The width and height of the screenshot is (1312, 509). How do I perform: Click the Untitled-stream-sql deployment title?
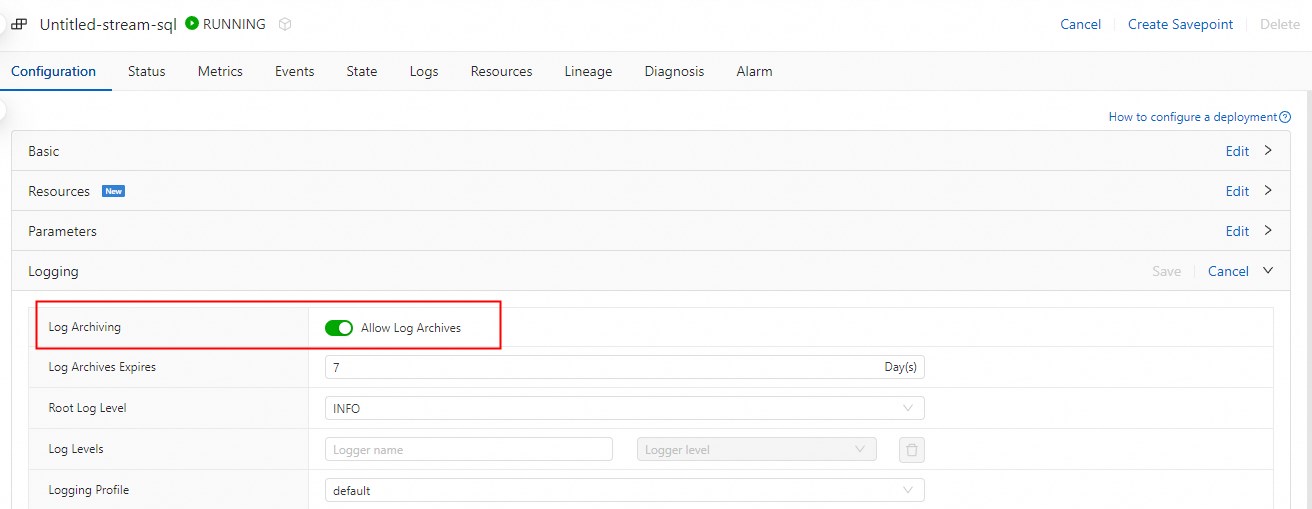[108, 25]
